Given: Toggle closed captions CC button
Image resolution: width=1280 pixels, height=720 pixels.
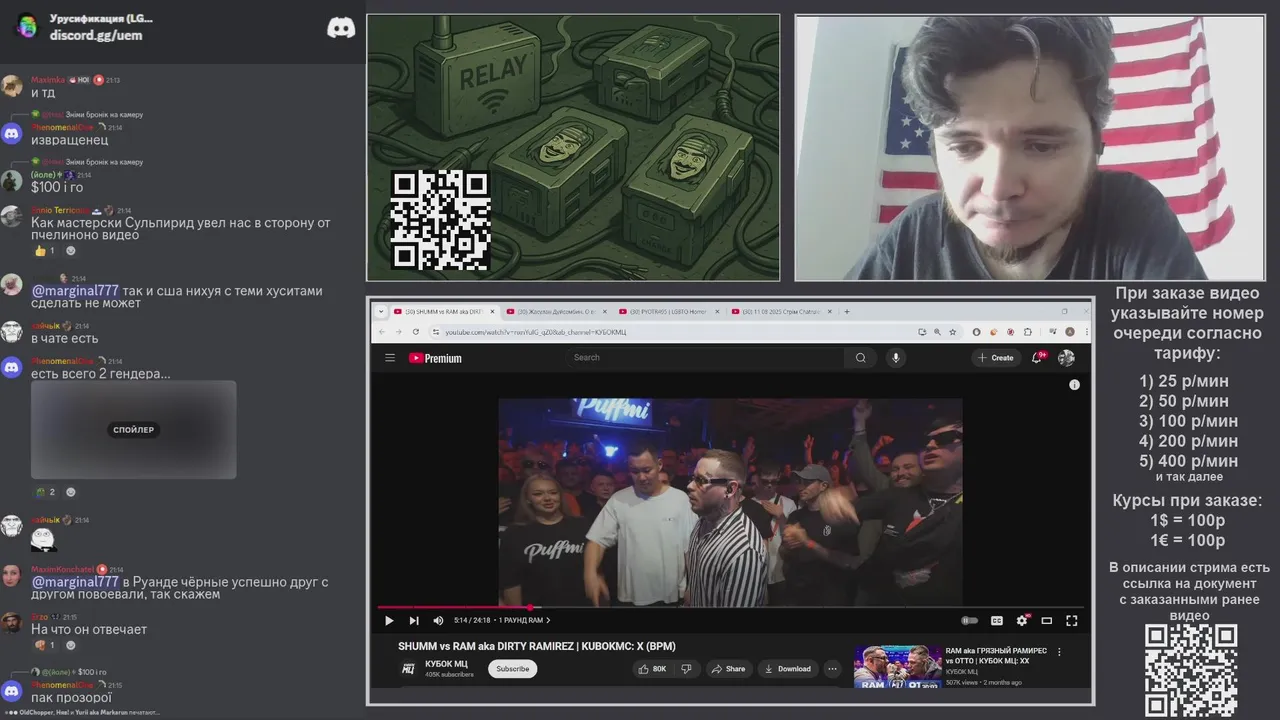Looking at the screenshot, I should 997,620.
